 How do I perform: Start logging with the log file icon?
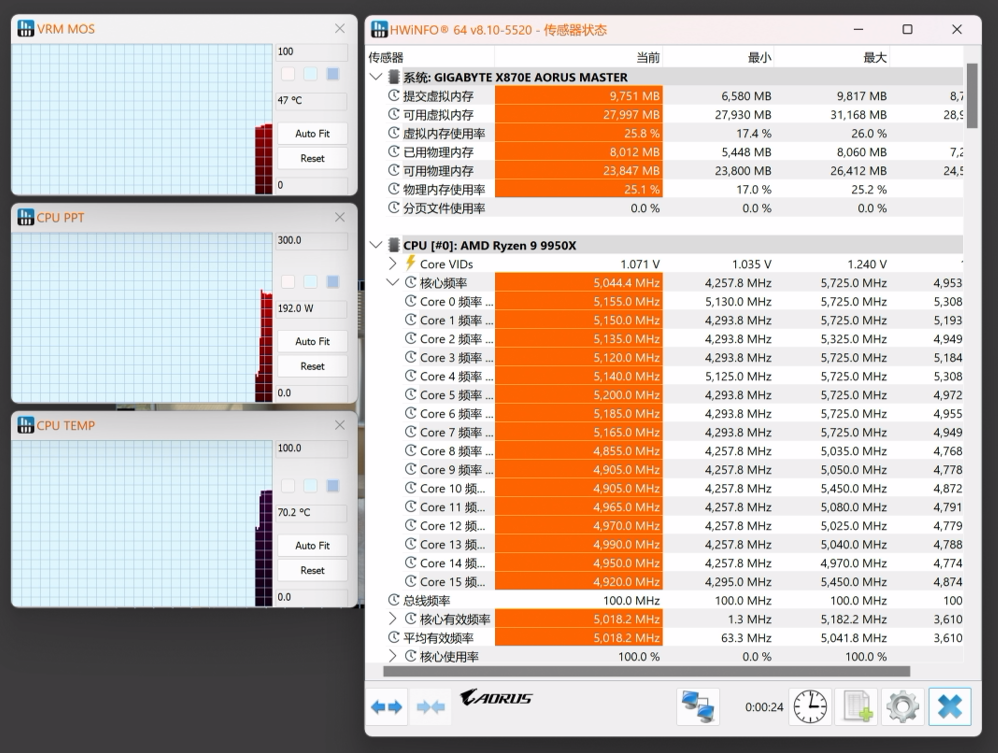tap(856, 707)
